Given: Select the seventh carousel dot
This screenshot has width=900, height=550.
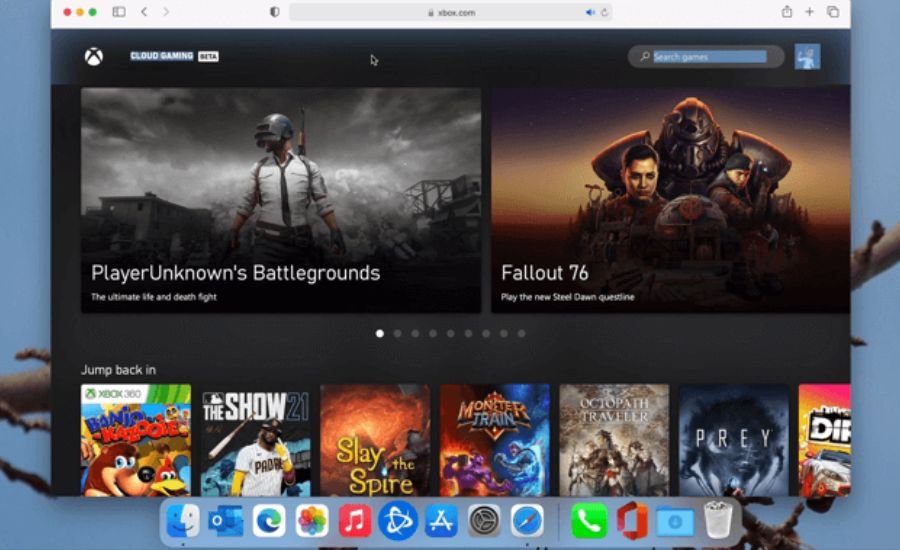Looking at the screenshot, I should 486,334.
